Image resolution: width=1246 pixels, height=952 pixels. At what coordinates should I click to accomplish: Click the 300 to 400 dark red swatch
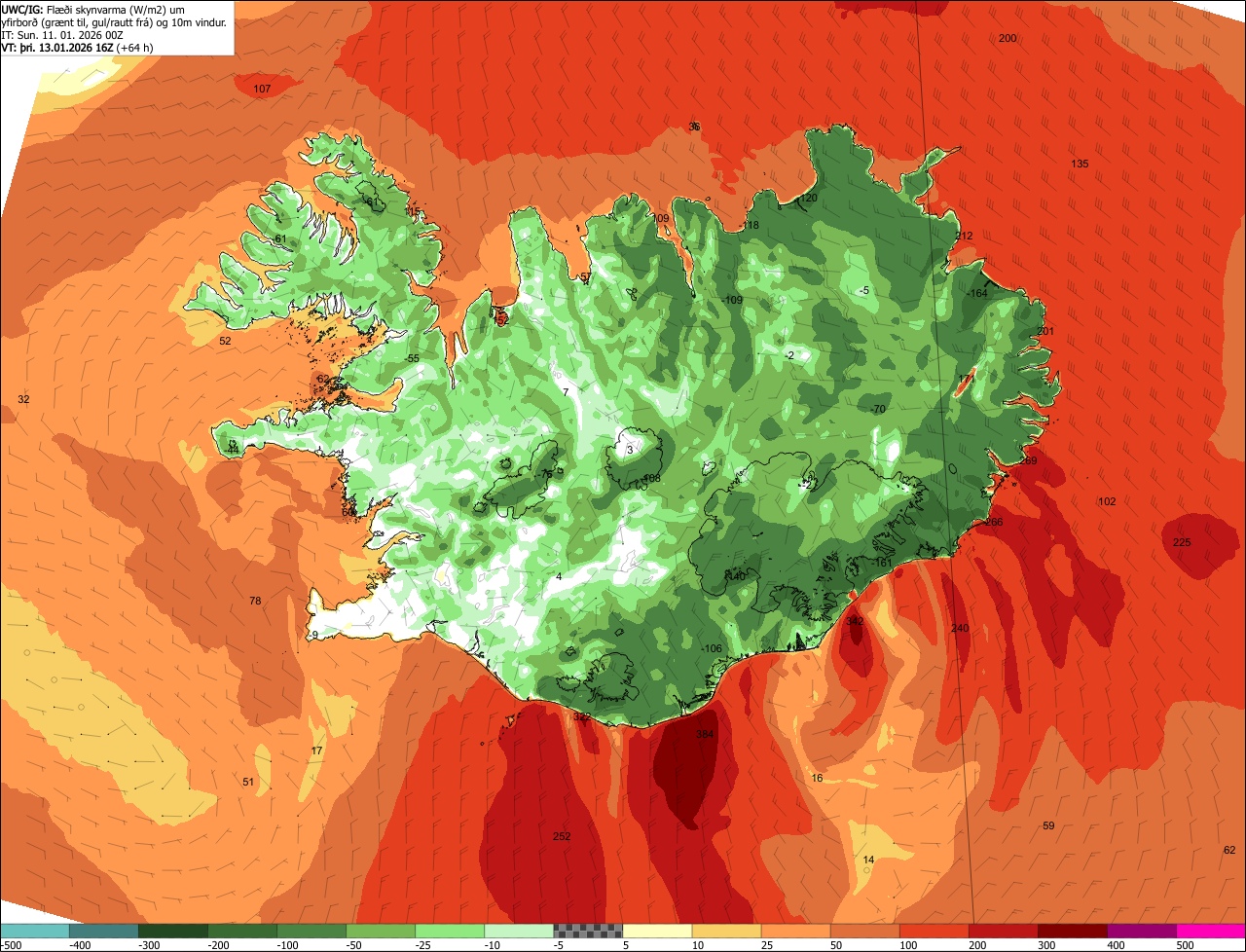tap(1072, 930)
